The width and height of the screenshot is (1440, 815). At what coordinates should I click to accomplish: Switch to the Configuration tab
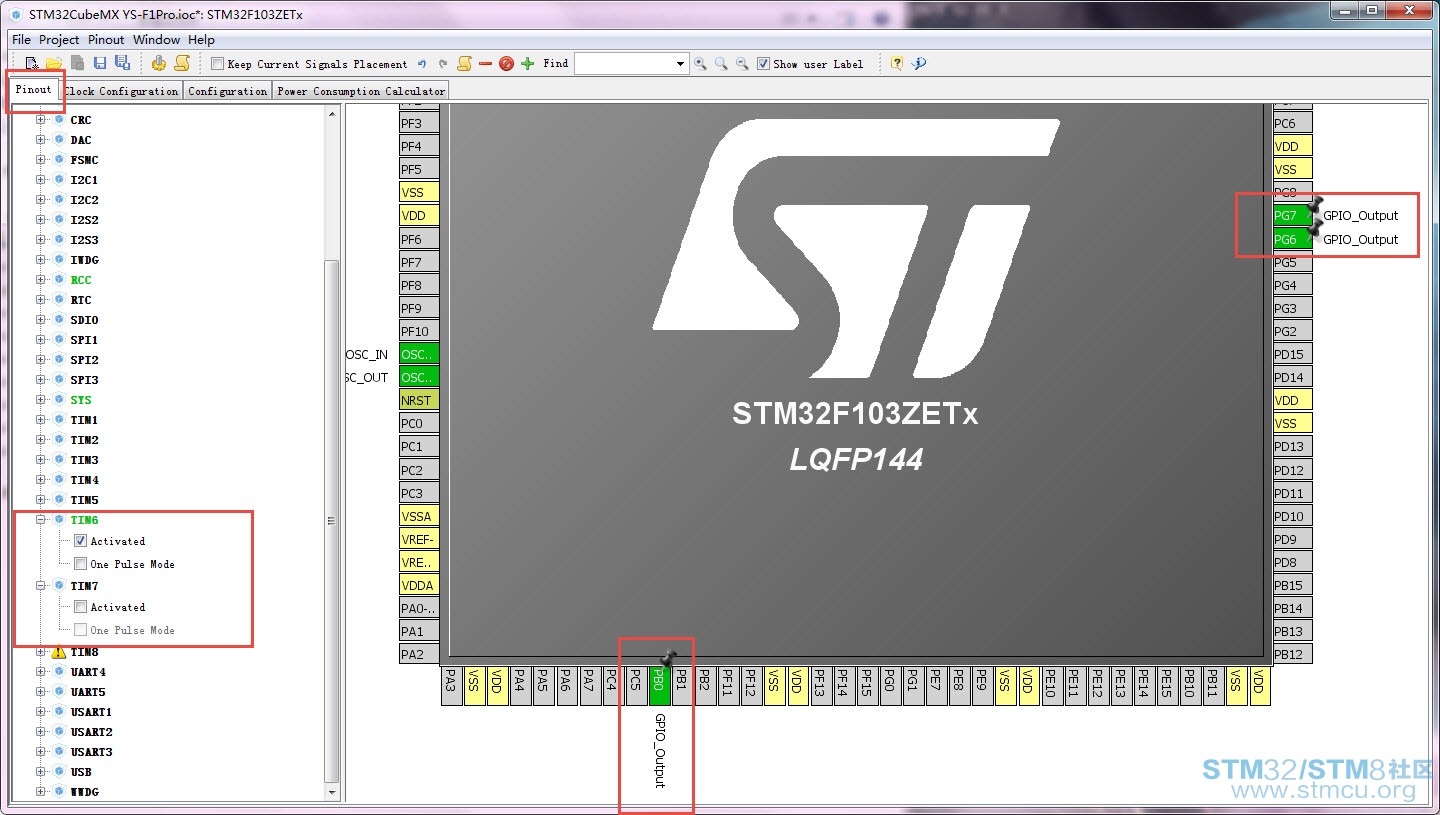228,91
